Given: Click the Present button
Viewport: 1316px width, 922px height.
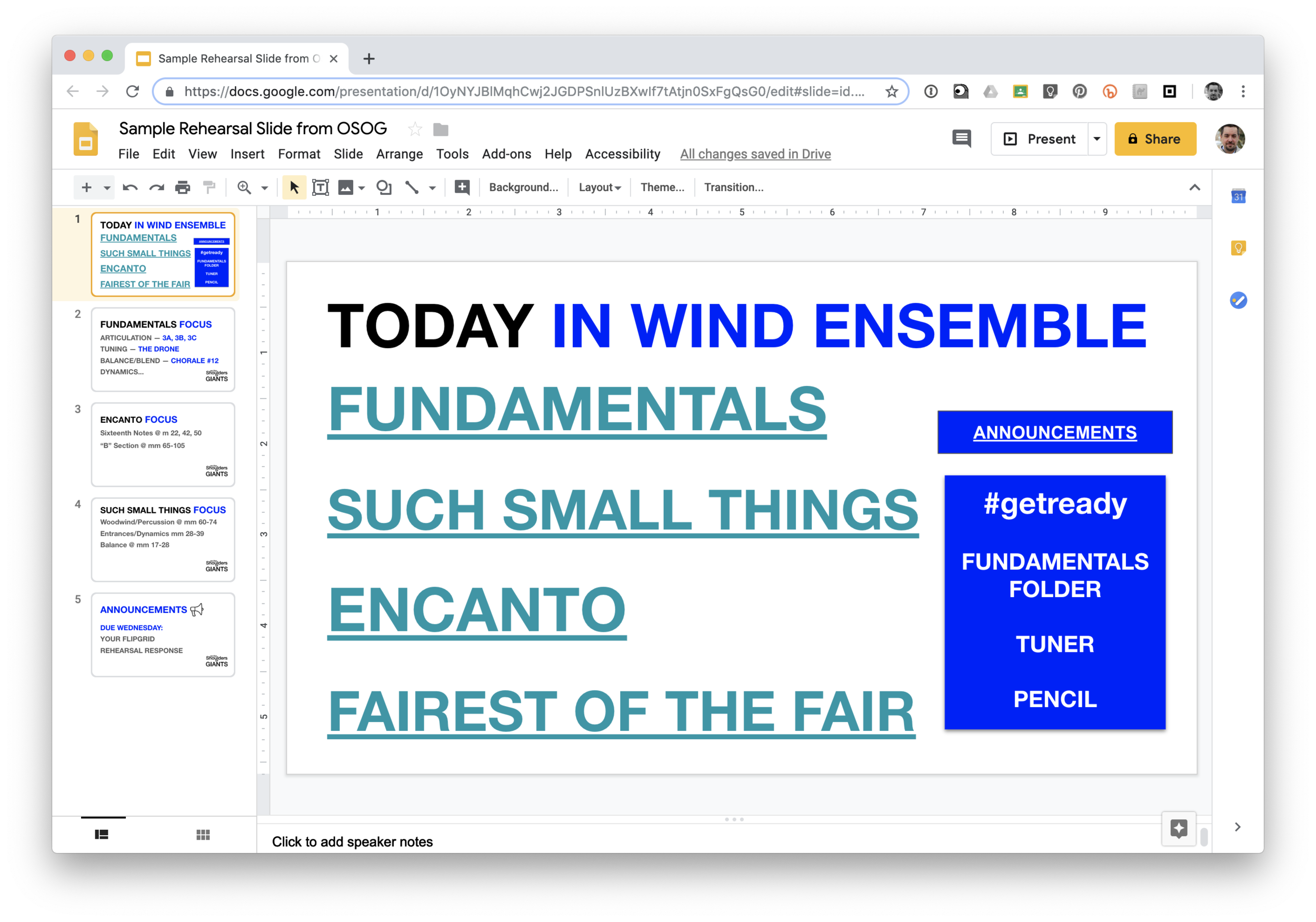Looking at the screenshot, I should [1039, 139].
